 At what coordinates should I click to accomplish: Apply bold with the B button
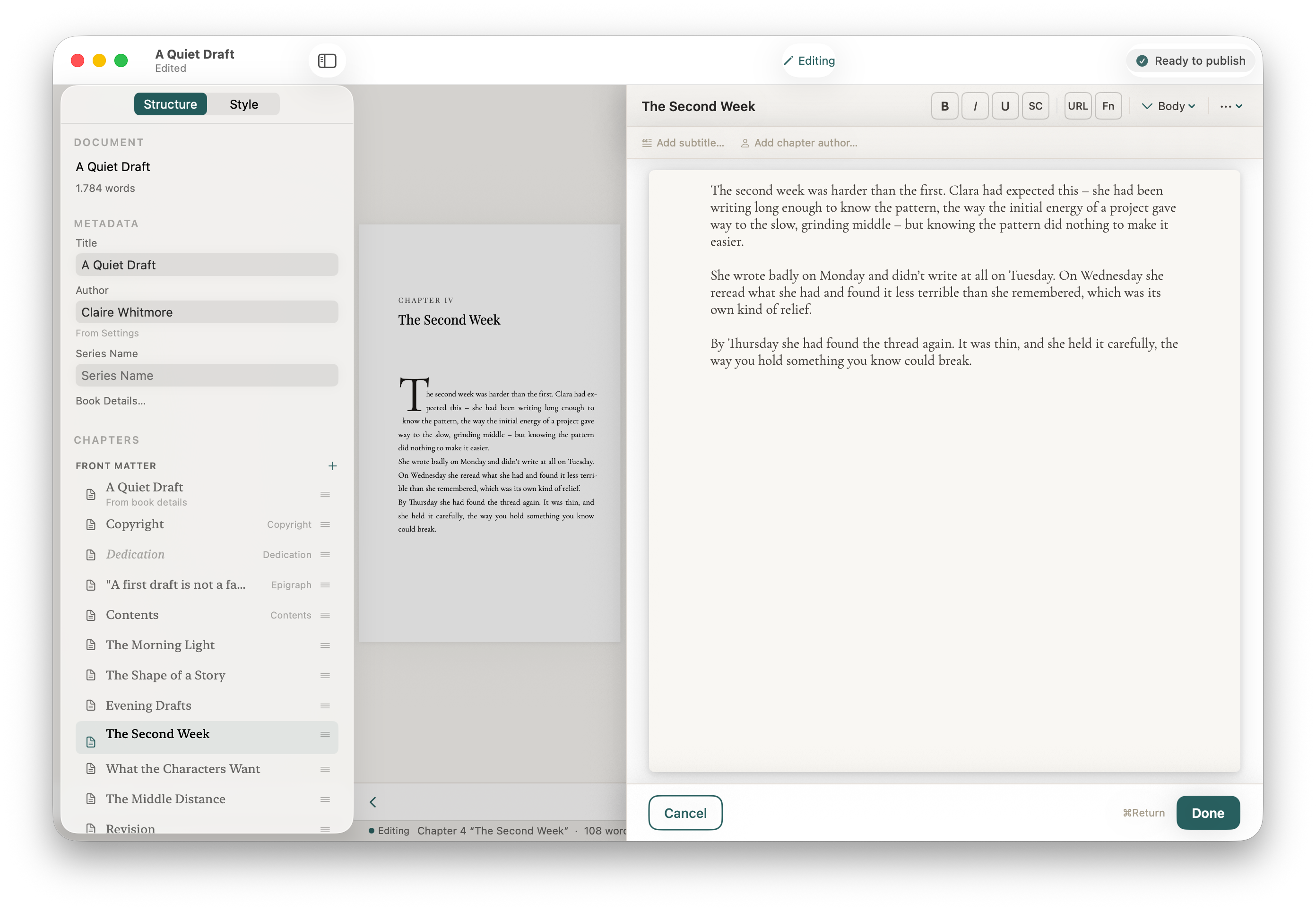(x=945, y=106)
